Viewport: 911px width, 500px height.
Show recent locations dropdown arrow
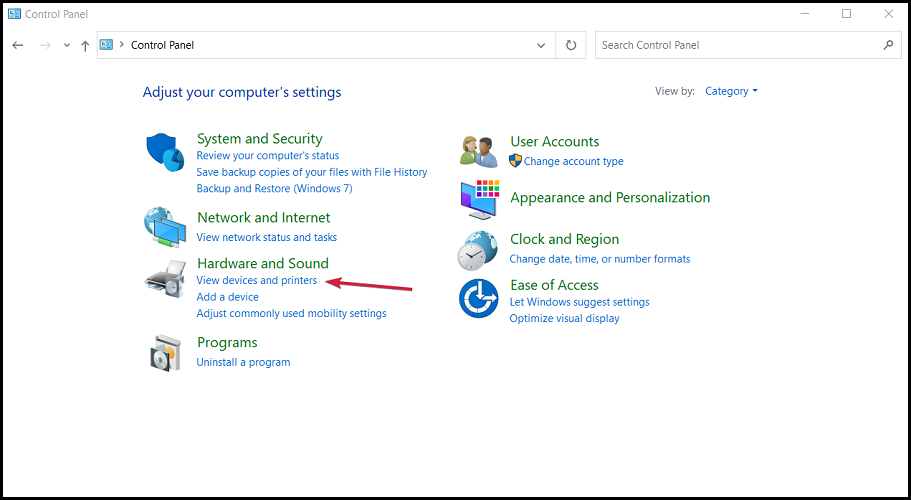click(x=67, y=45)
